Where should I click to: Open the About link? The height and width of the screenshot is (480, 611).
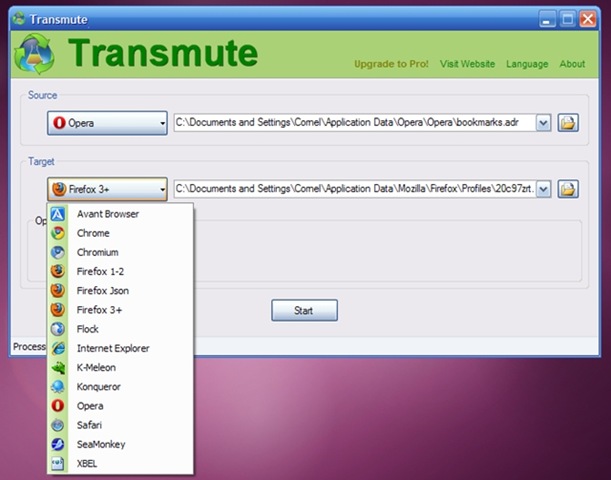tap(572, 64)
